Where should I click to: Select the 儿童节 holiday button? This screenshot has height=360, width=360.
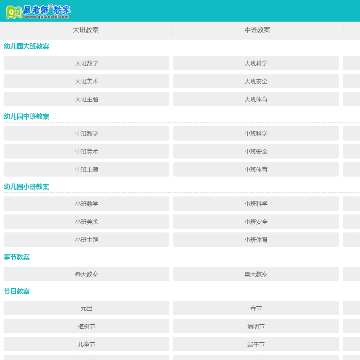click(x=86, y=344)
